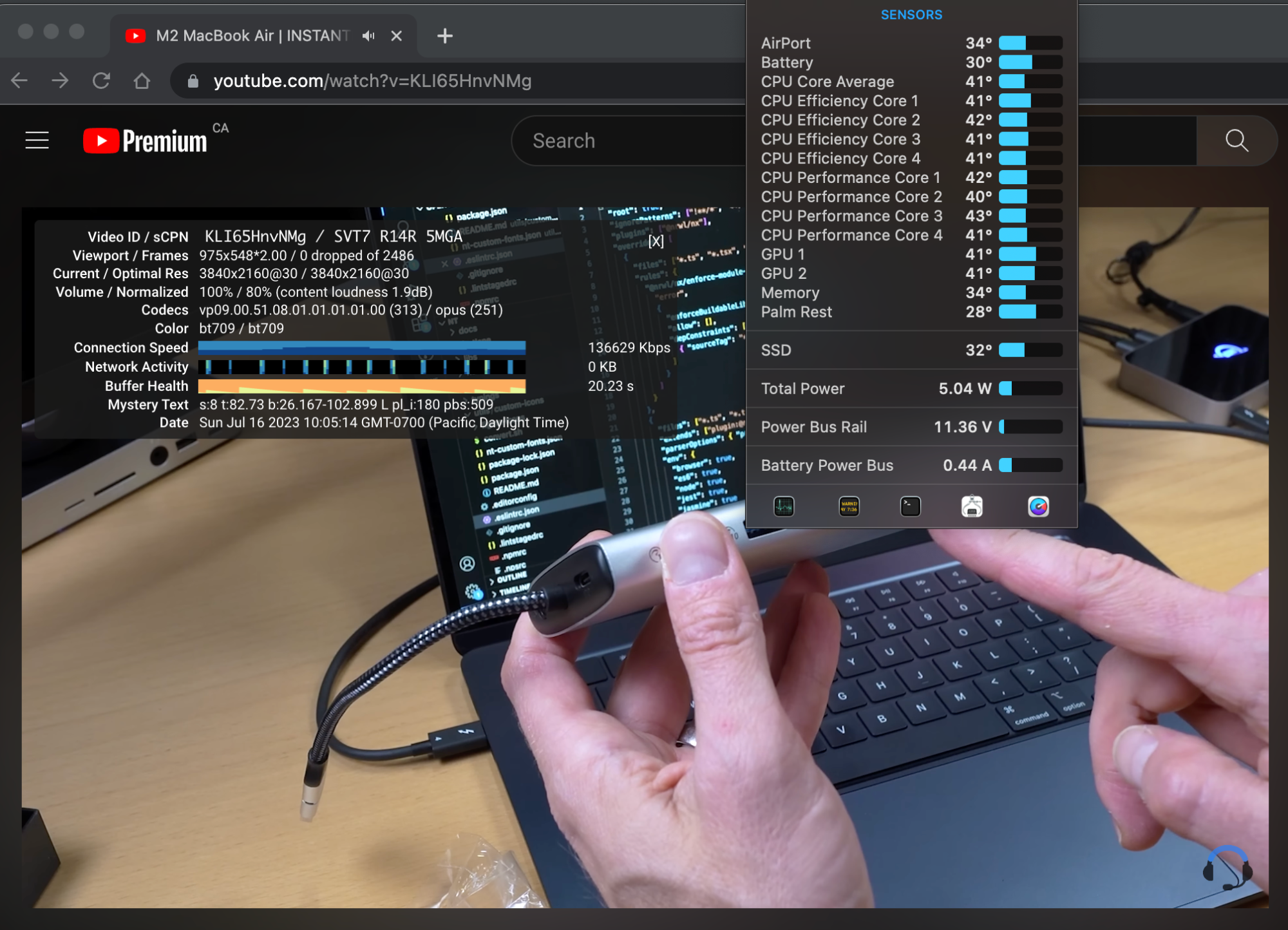The image size is (1288, 930).
Task: Click the SENSORS panel header
Action: 911,15
